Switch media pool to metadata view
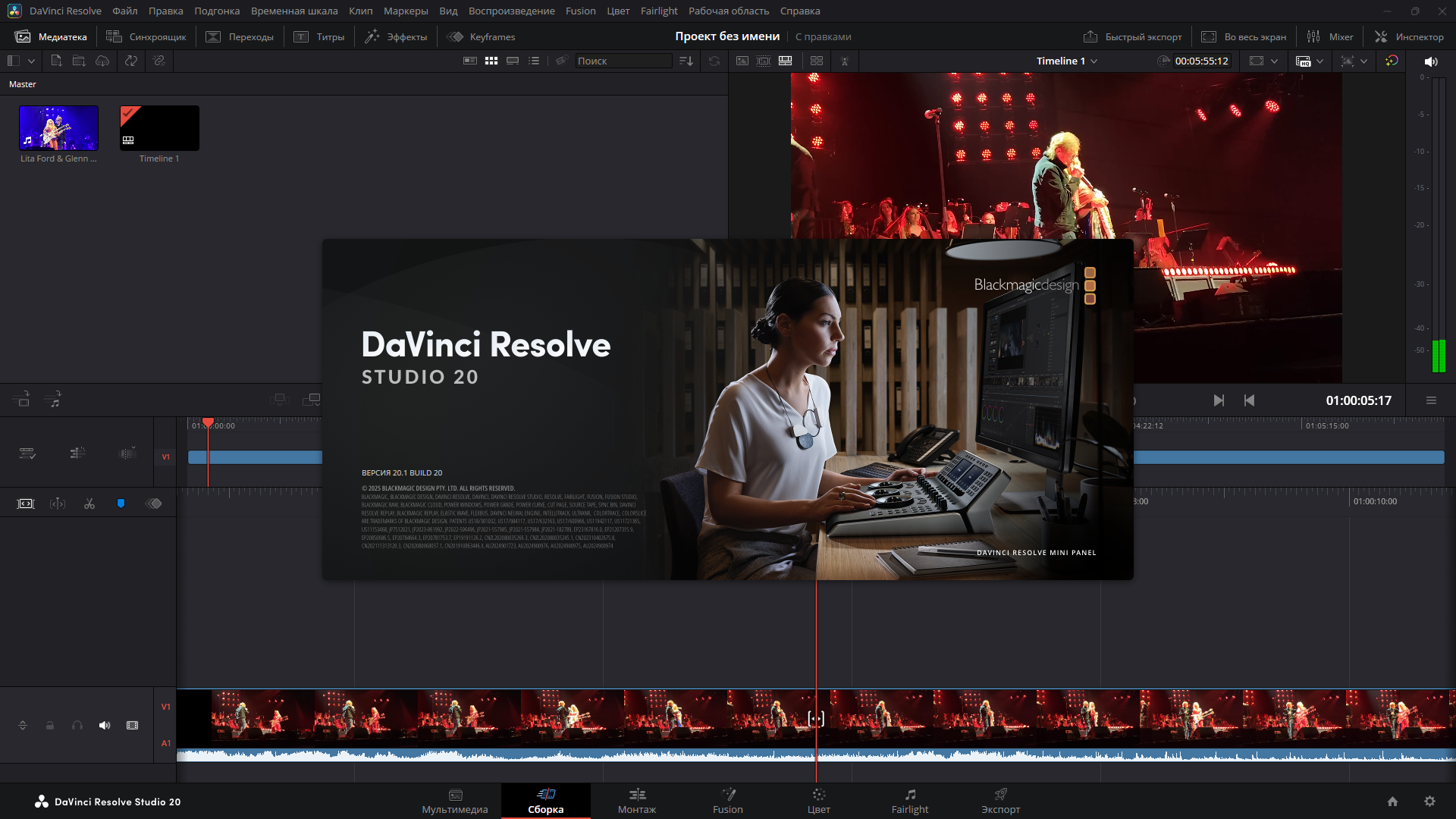 pos(470,61)
